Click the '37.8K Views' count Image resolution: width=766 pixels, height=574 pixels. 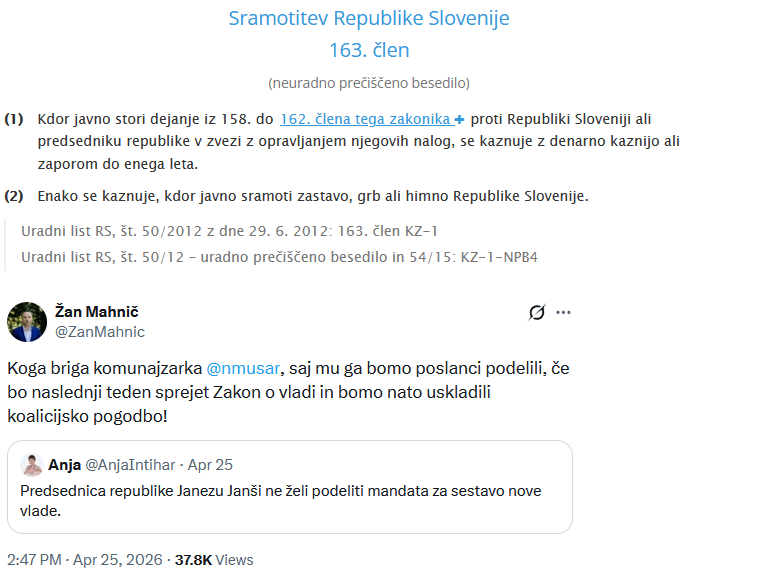(214, 560)
